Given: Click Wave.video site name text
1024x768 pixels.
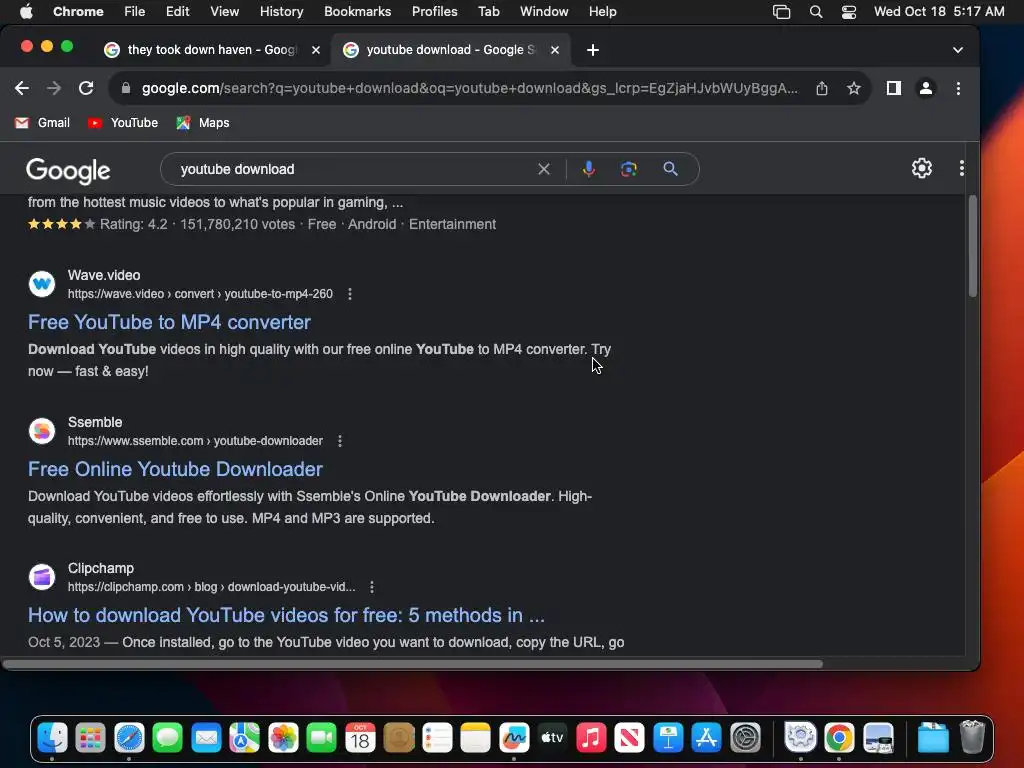Looking at the screenshot, I should click(104, 276).
